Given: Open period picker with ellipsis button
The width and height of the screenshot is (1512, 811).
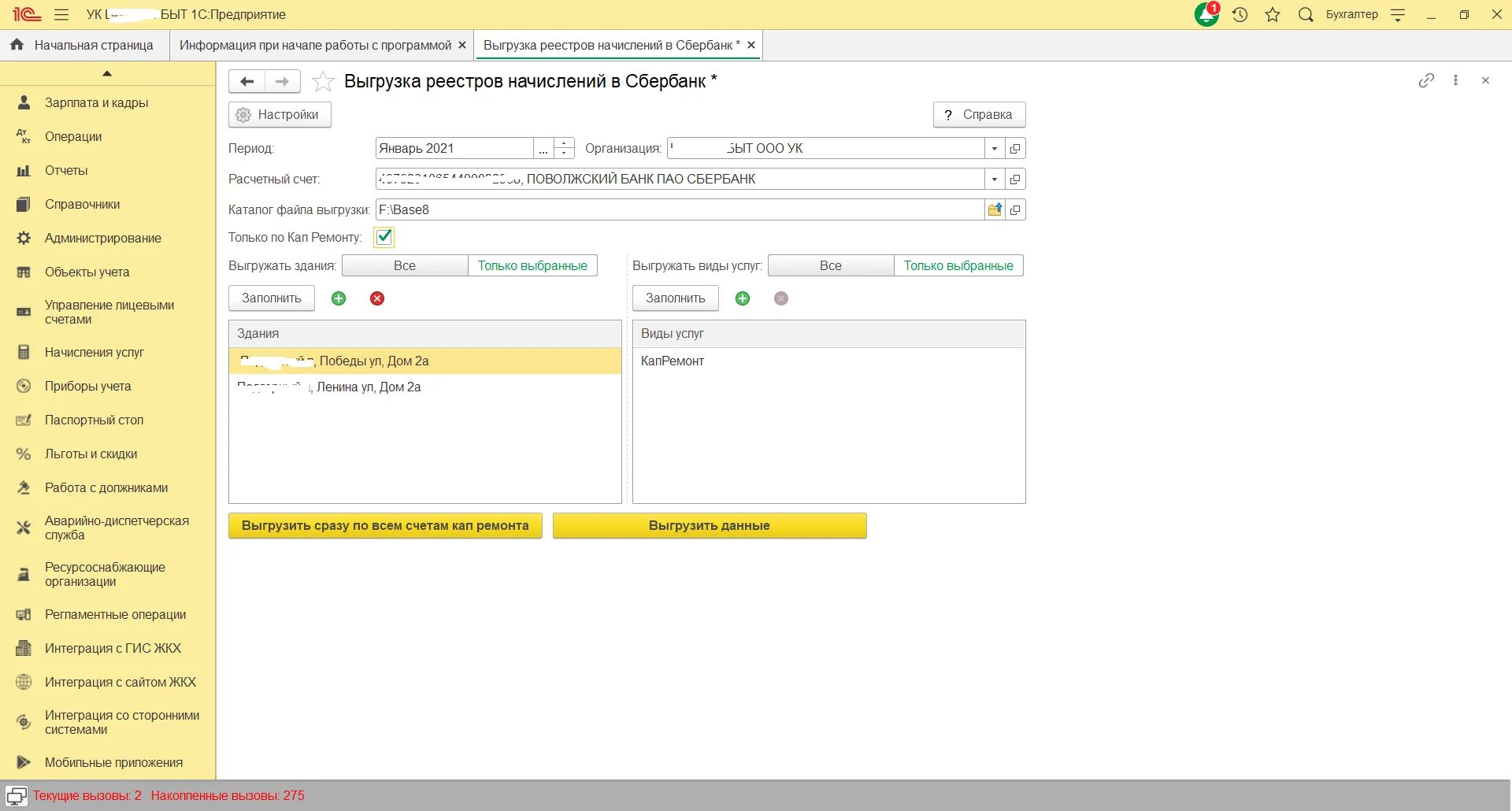Looking at the screenshot, I should tap(543, 148).
